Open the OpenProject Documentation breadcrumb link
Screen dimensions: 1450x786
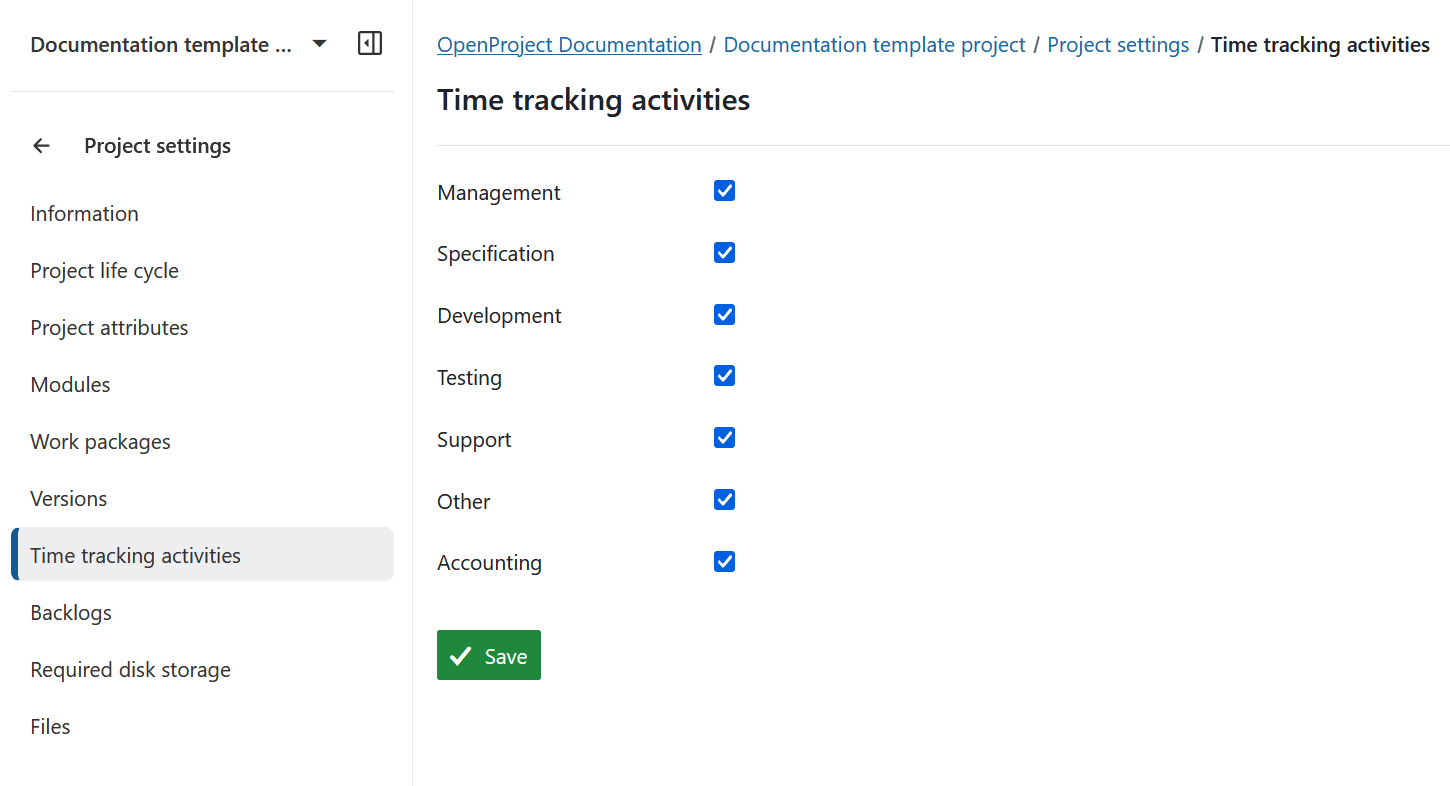point(568,44)
